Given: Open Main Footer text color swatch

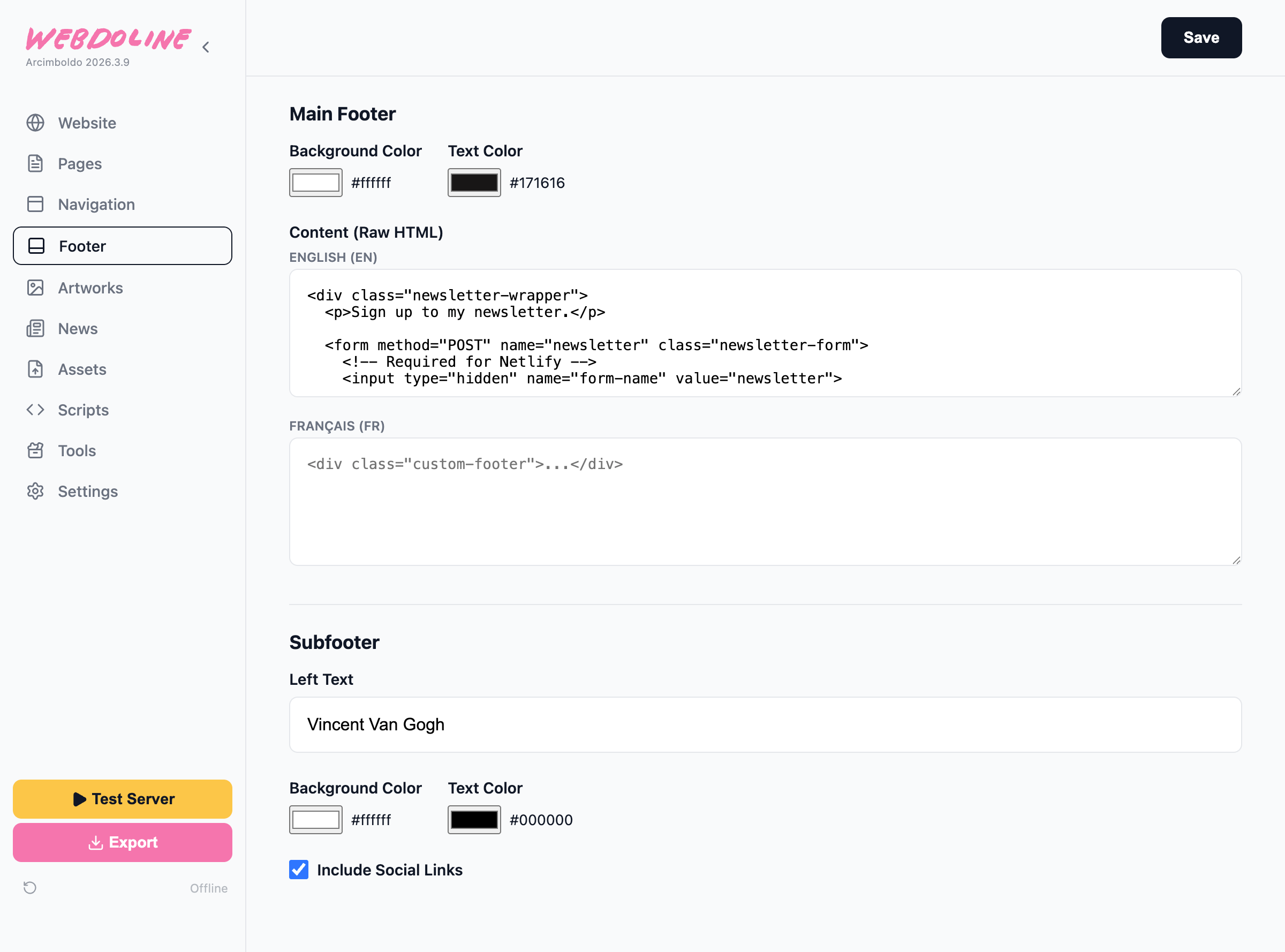Looking at the screenshot, I should (x=474, y=183).
